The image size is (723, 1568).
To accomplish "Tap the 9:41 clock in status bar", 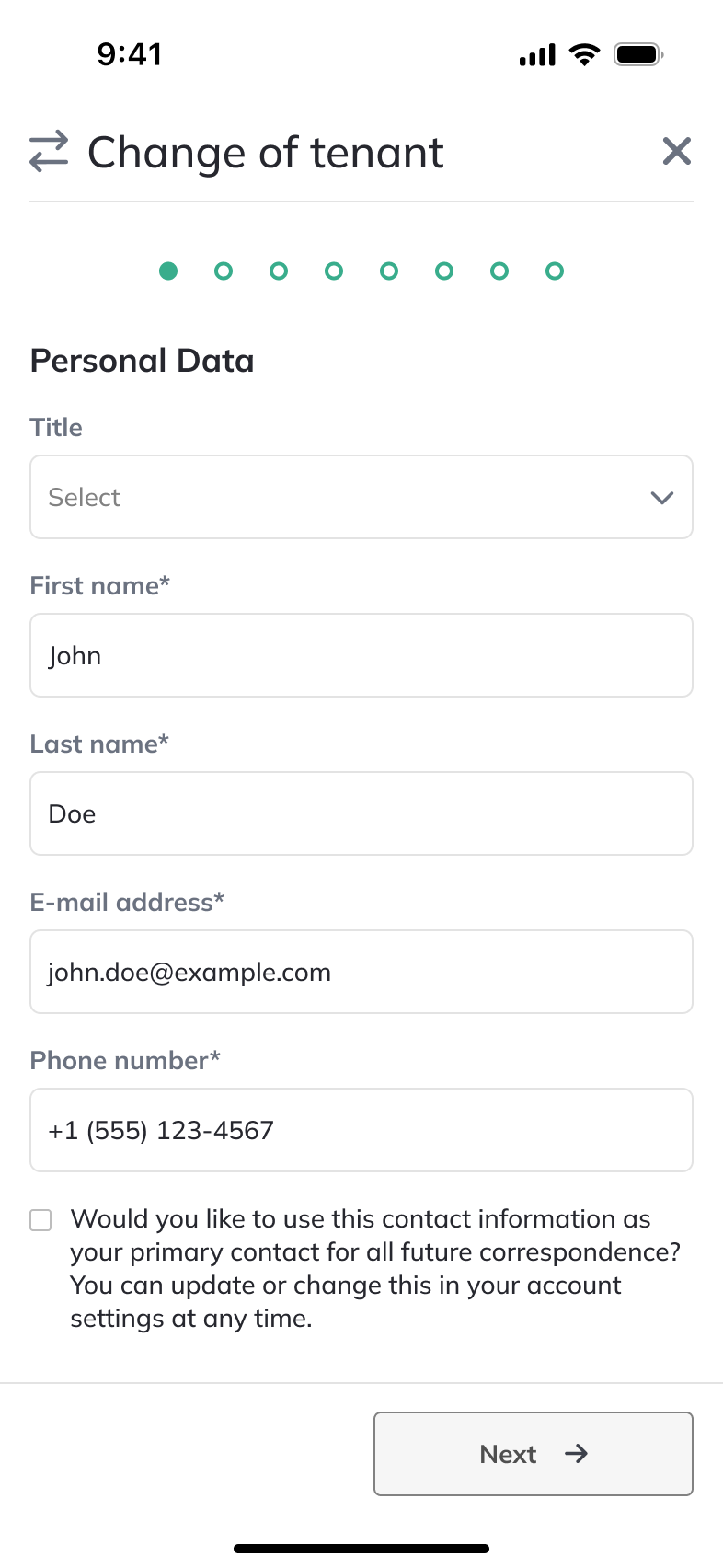I will [130, 54].
